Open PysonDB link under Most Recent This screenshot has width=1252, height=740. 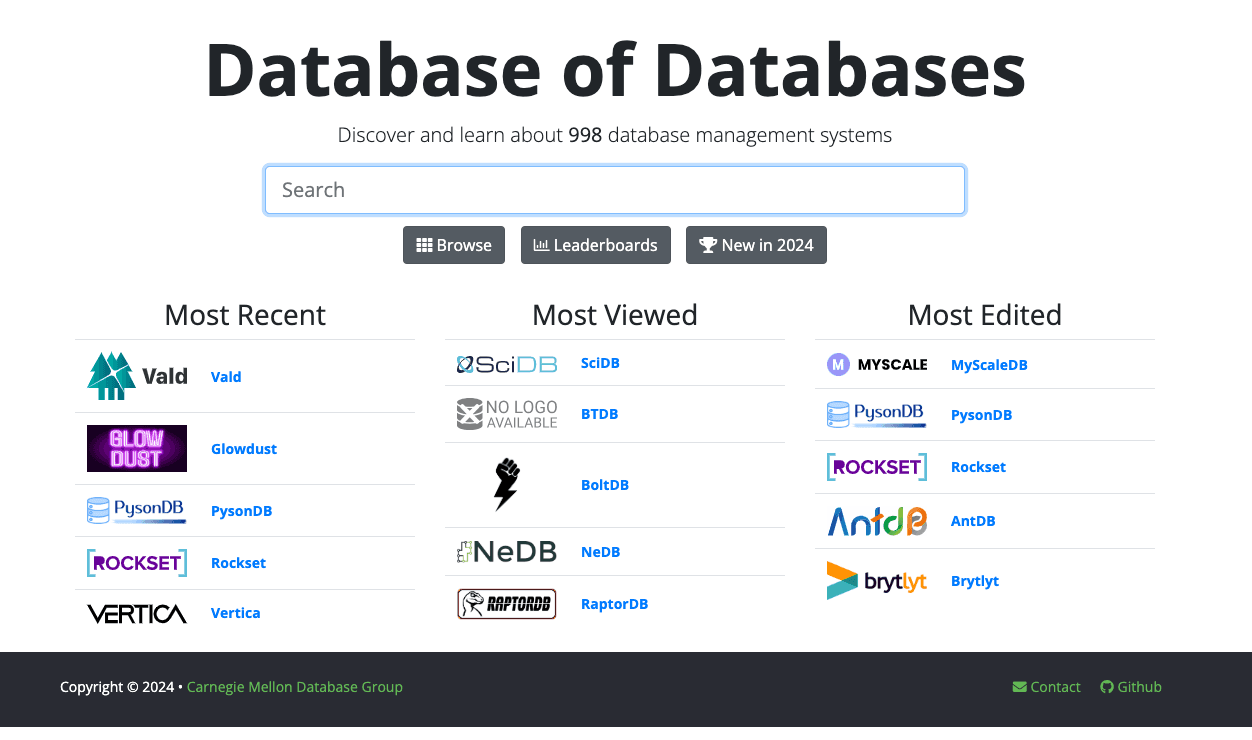point(242,511)
